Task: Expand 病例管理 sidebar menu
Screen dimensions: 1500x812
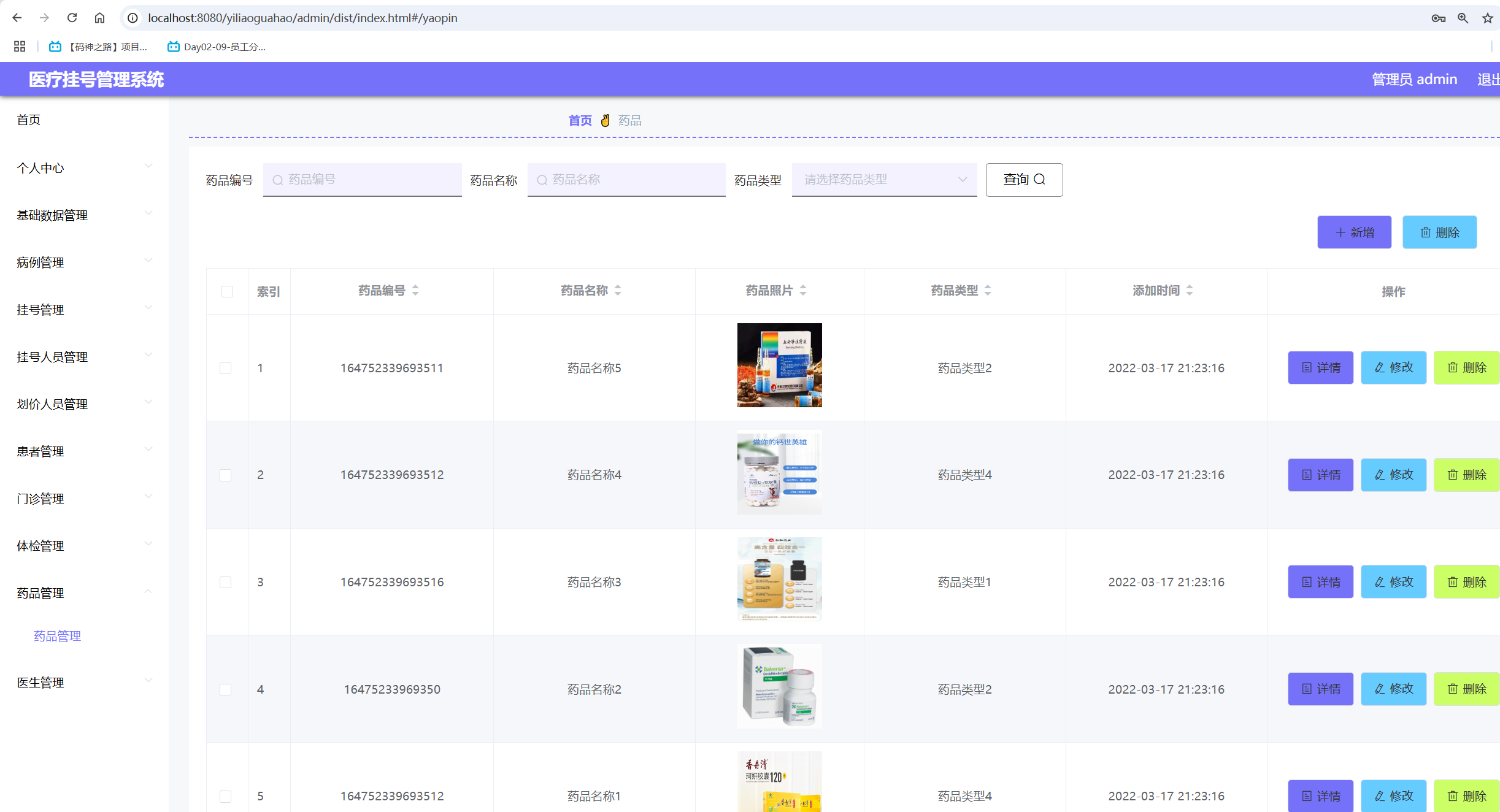Action: pyautogui.click(x=84, y=262)
